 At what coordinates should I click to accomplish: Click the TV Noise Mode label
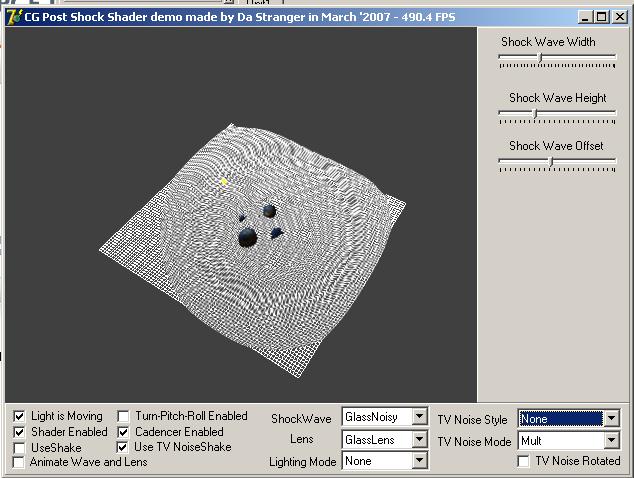click(x=474, y=442)
